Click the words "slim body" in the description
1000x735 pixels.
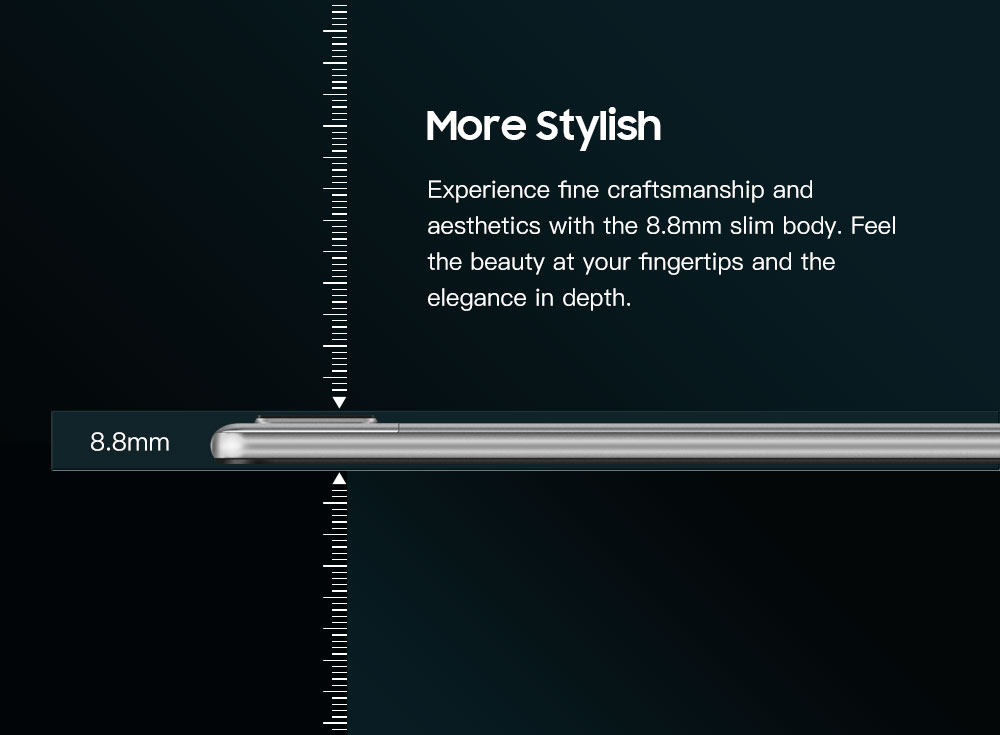click(783, 226)
